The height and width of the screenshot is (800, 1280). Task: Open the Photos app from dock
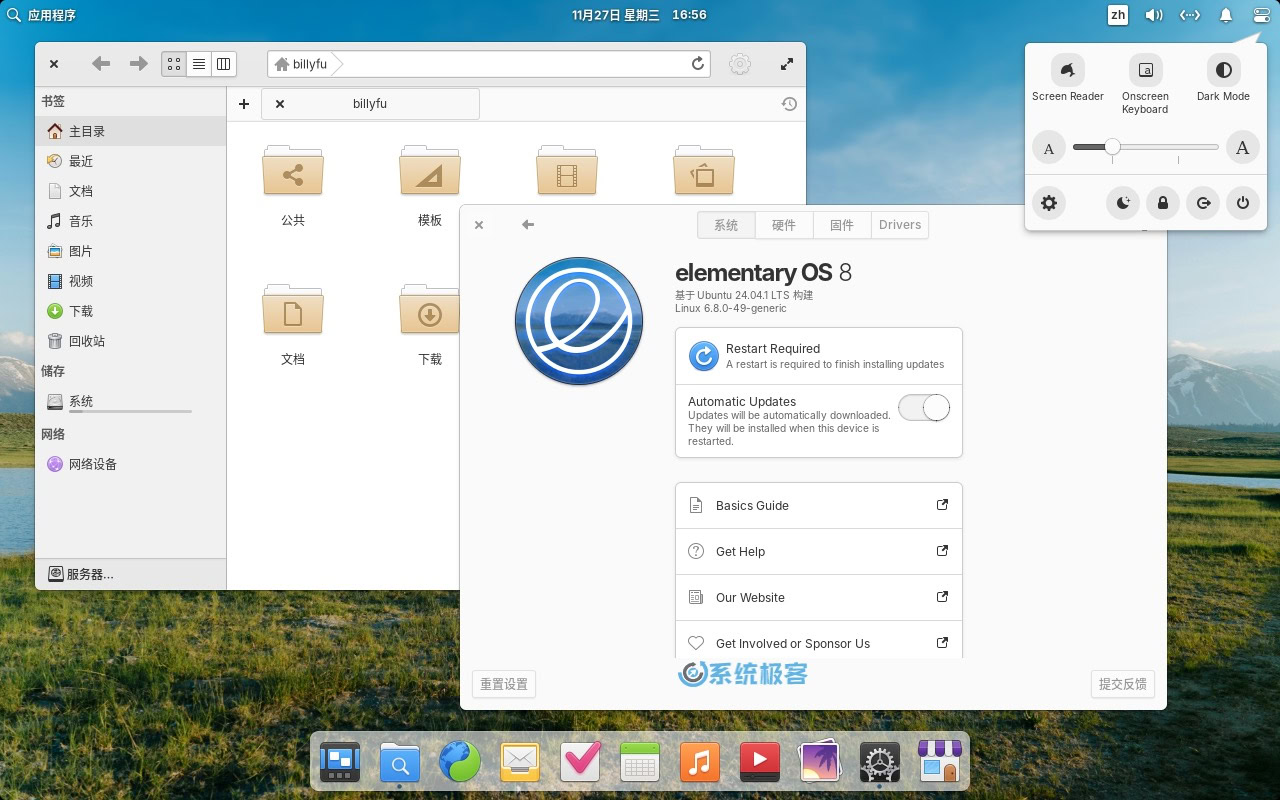click(820, 763)
